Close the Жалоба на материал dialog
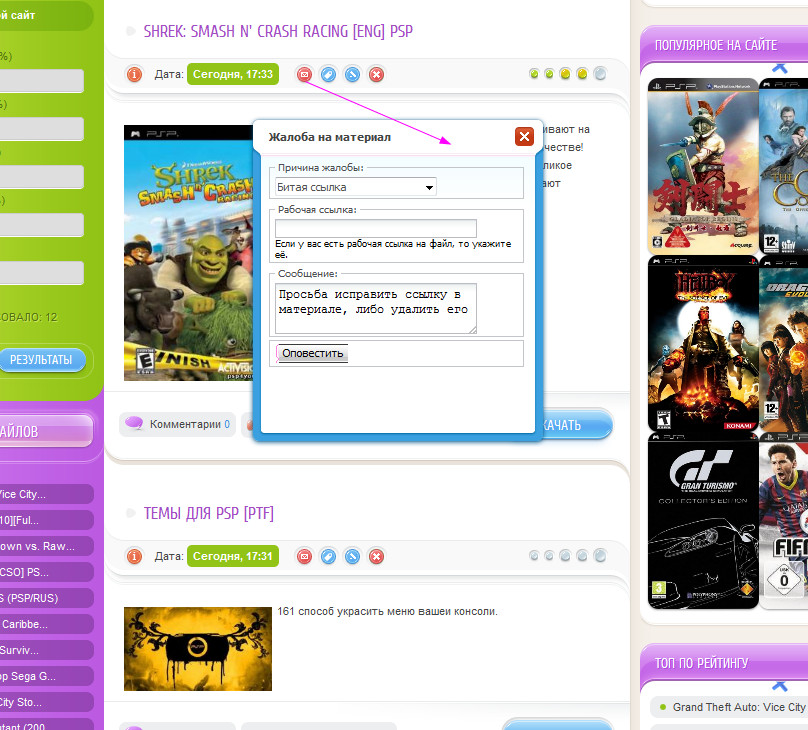 pyautogui.click(x=524, y=137)
